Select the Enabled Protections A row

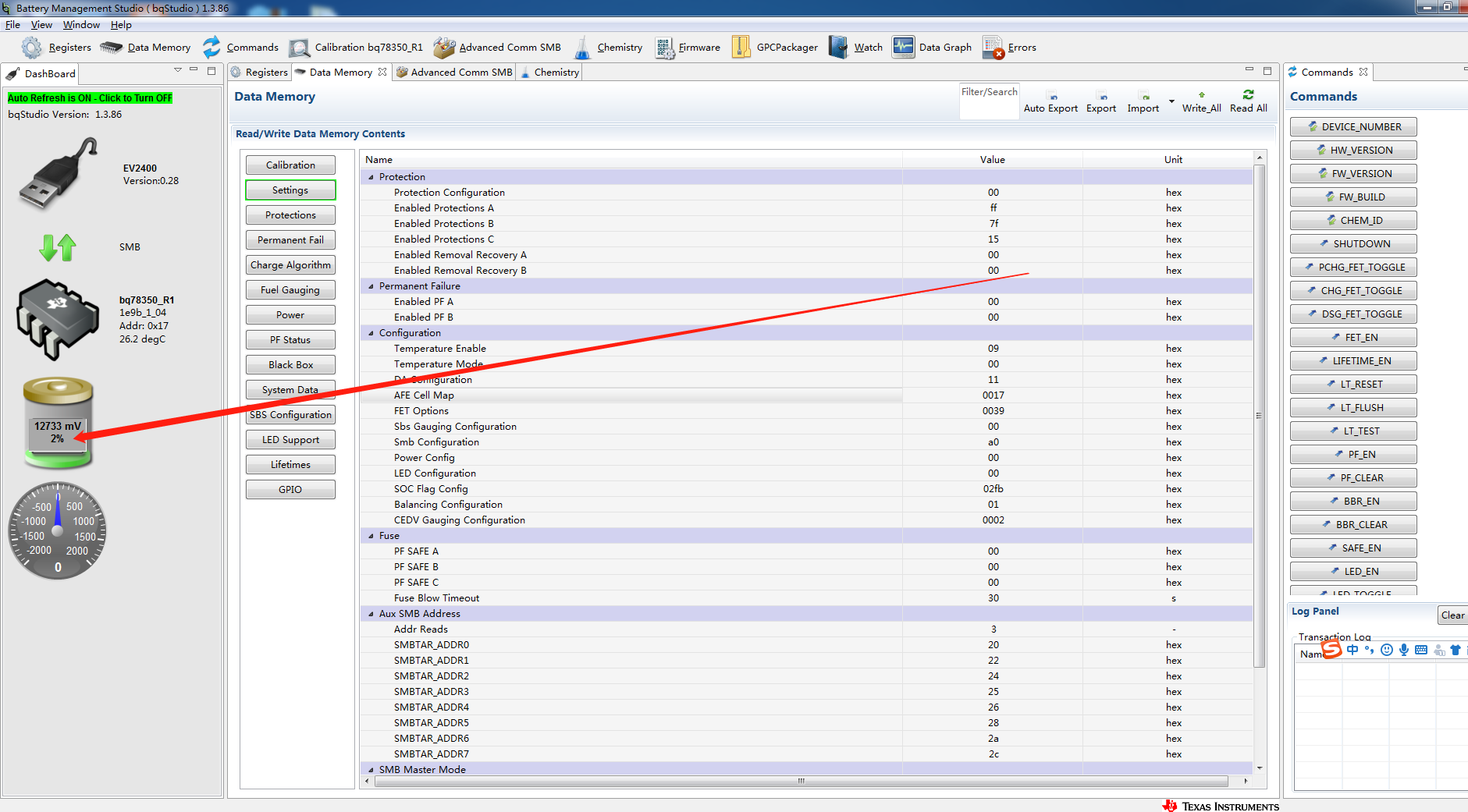pos(806,208)
